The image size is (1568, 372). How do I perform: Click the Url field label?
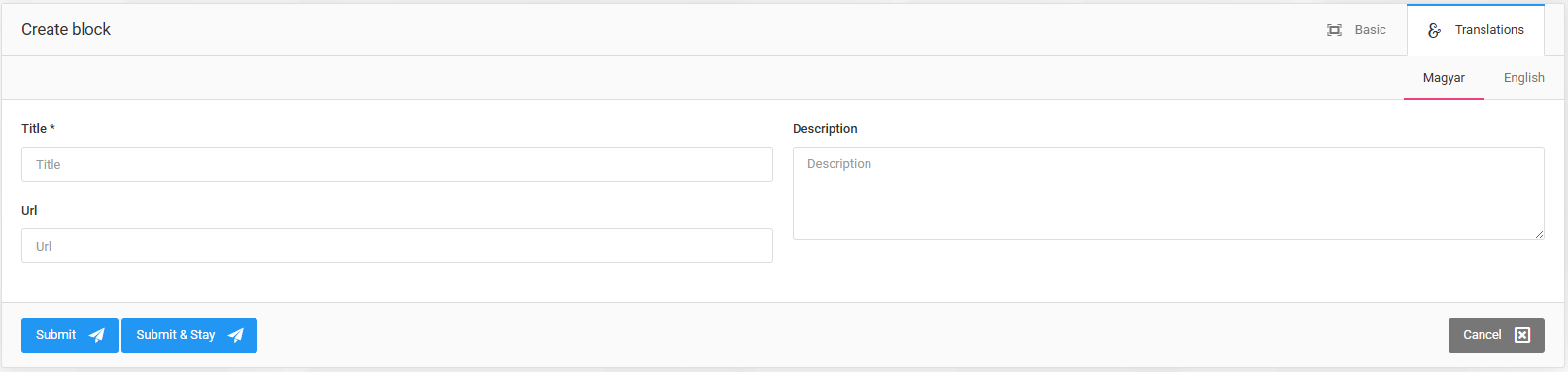[29, 211]
